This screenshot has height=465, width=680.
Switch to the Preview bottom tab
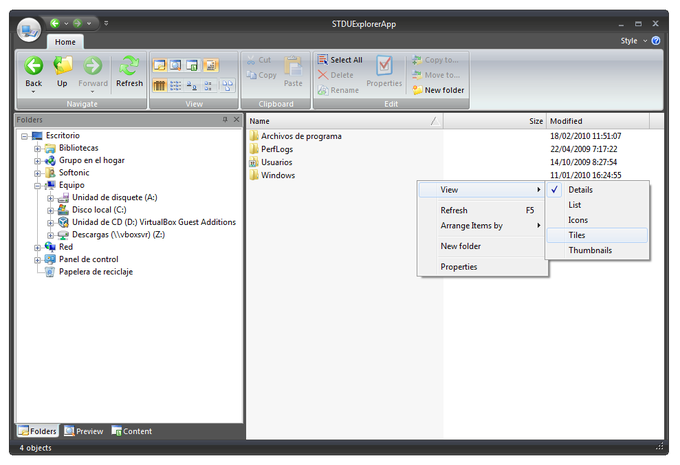click(84, 431)
